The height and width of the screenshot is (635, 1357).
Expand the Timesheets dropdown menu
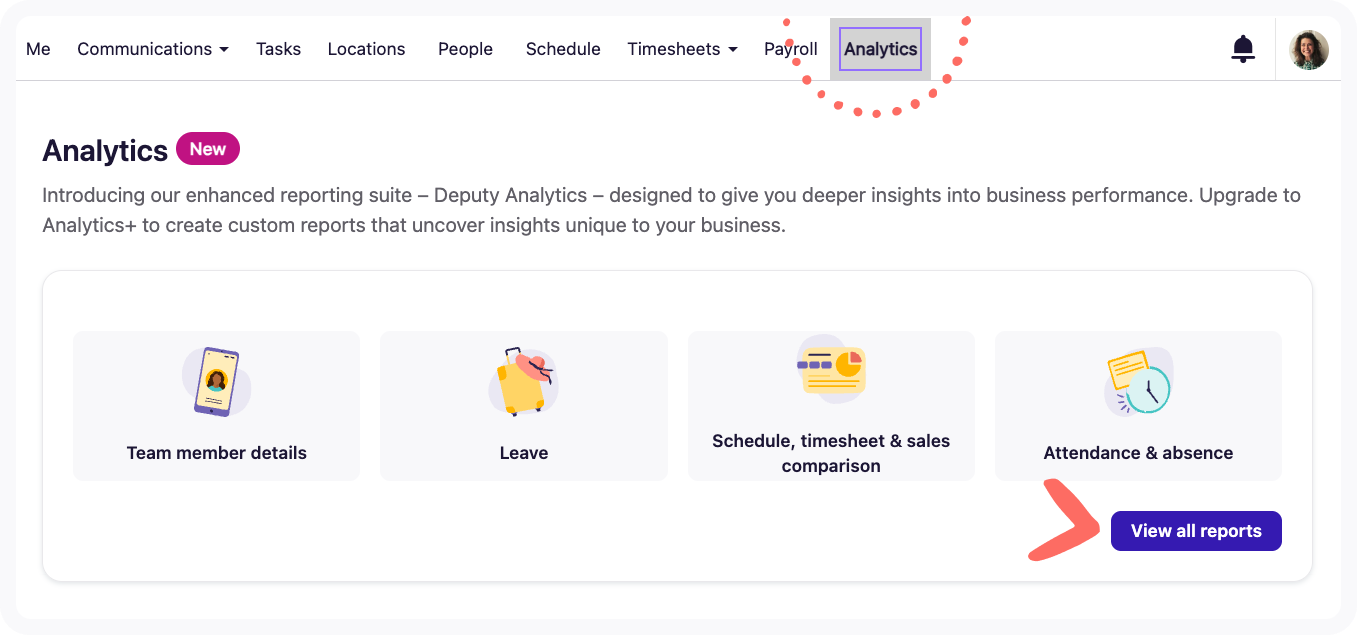click(682, 49)
